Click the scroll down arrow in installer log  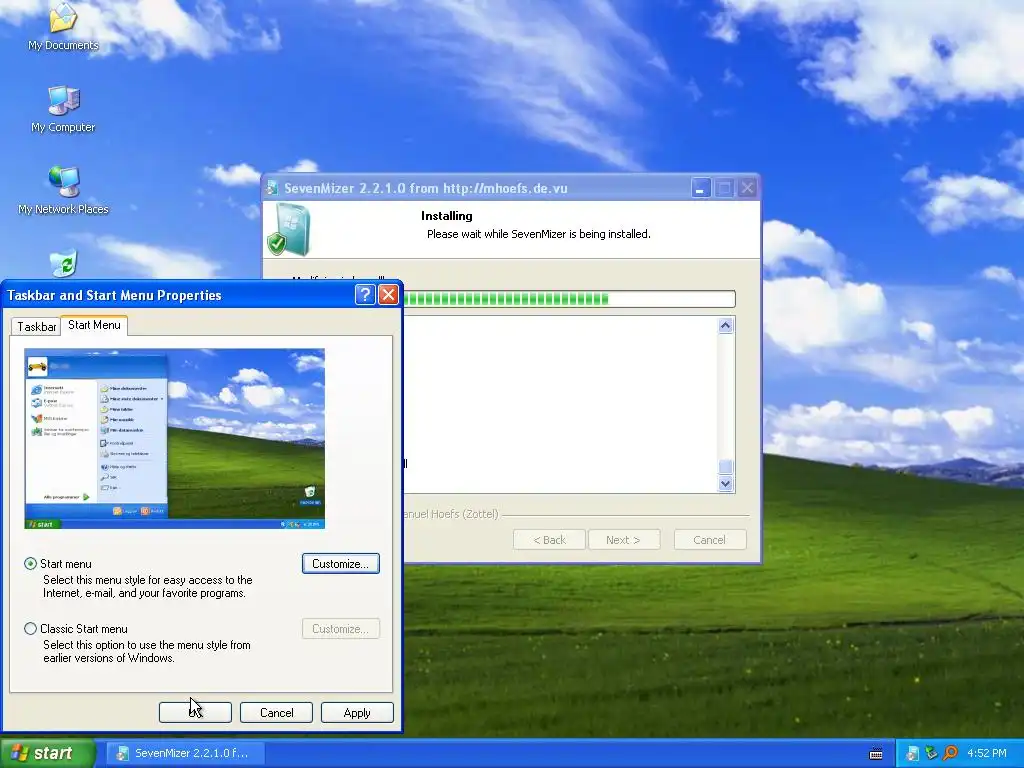[x=726, y=484]
